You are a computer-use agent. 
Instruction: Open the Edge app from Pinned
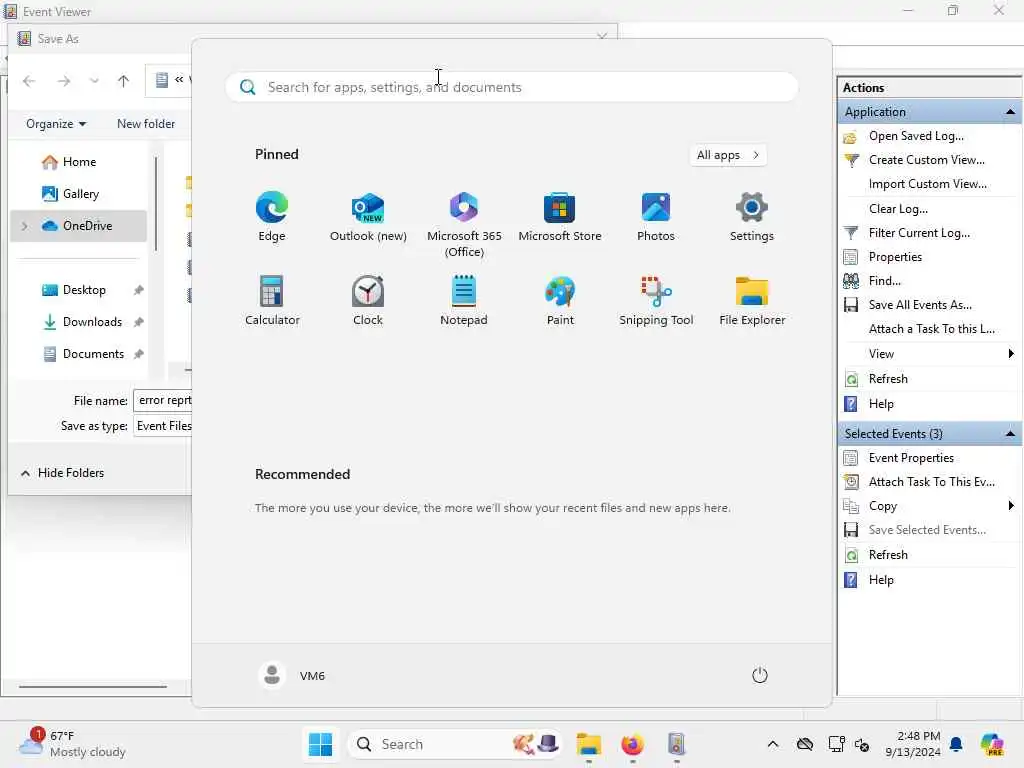[x=272, y=217]
